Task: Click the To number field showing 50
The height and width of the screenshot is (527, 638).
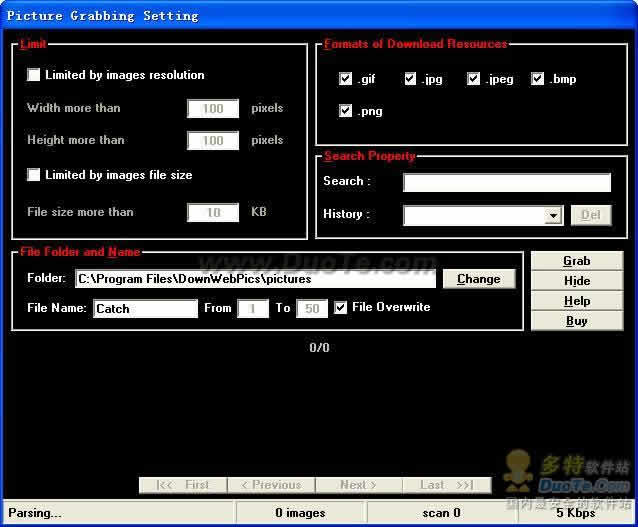Action: point(312,308)
